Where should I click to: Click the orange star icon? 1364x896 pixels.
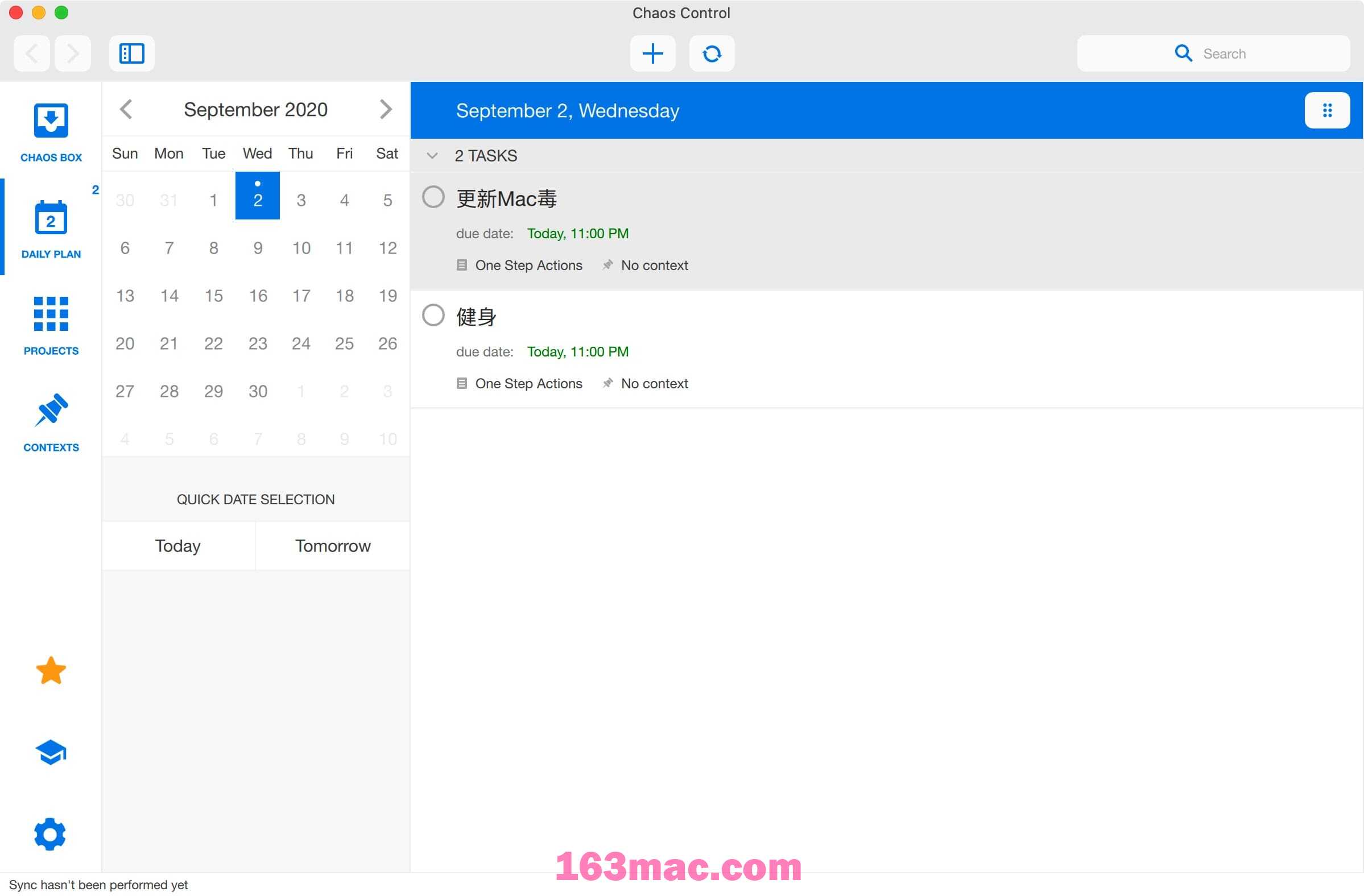click(51, 671)
